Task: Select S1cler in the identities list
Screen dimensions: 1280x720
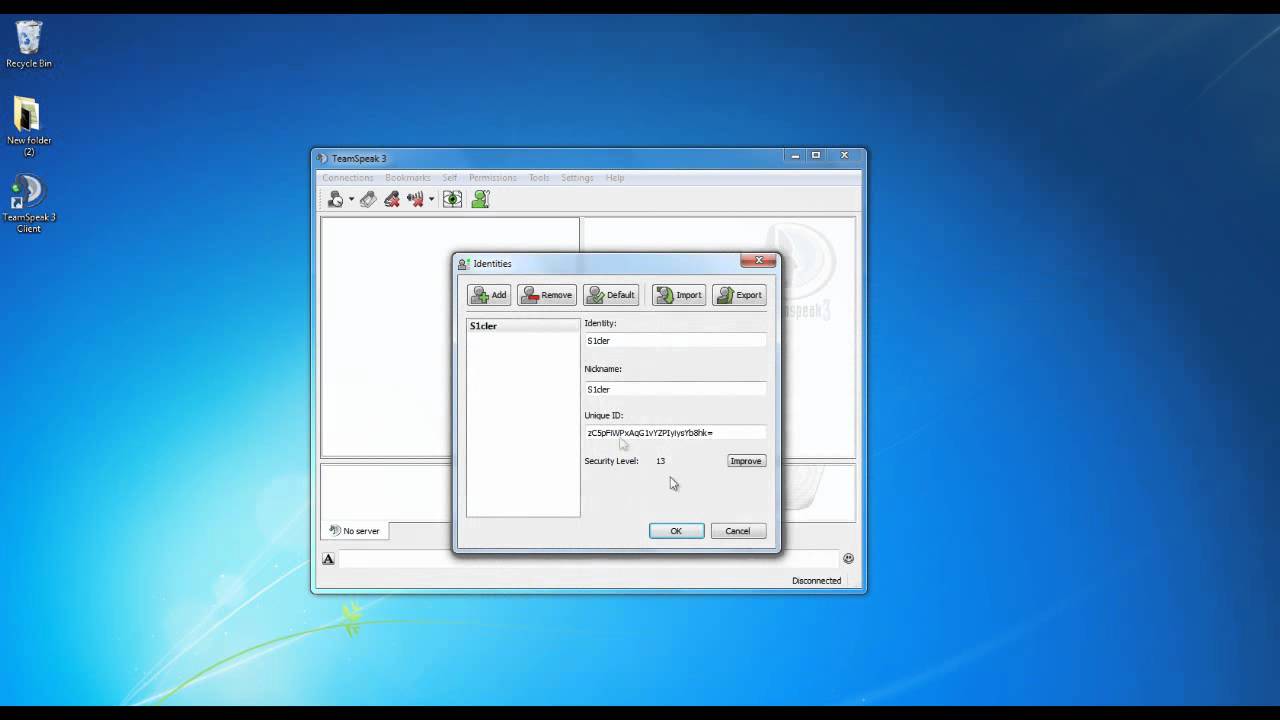Action: tap(523, 326)
